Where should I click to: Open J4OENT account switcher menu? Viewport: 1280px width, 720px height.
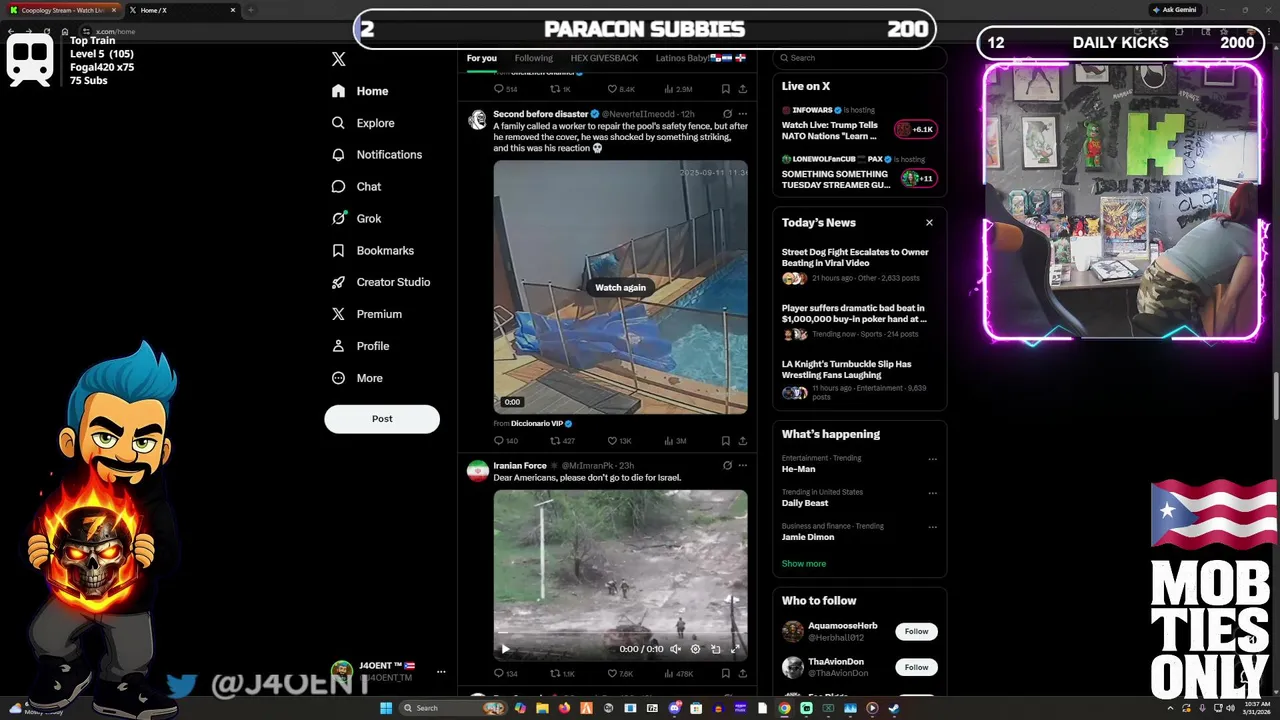[x=390, y=671]
